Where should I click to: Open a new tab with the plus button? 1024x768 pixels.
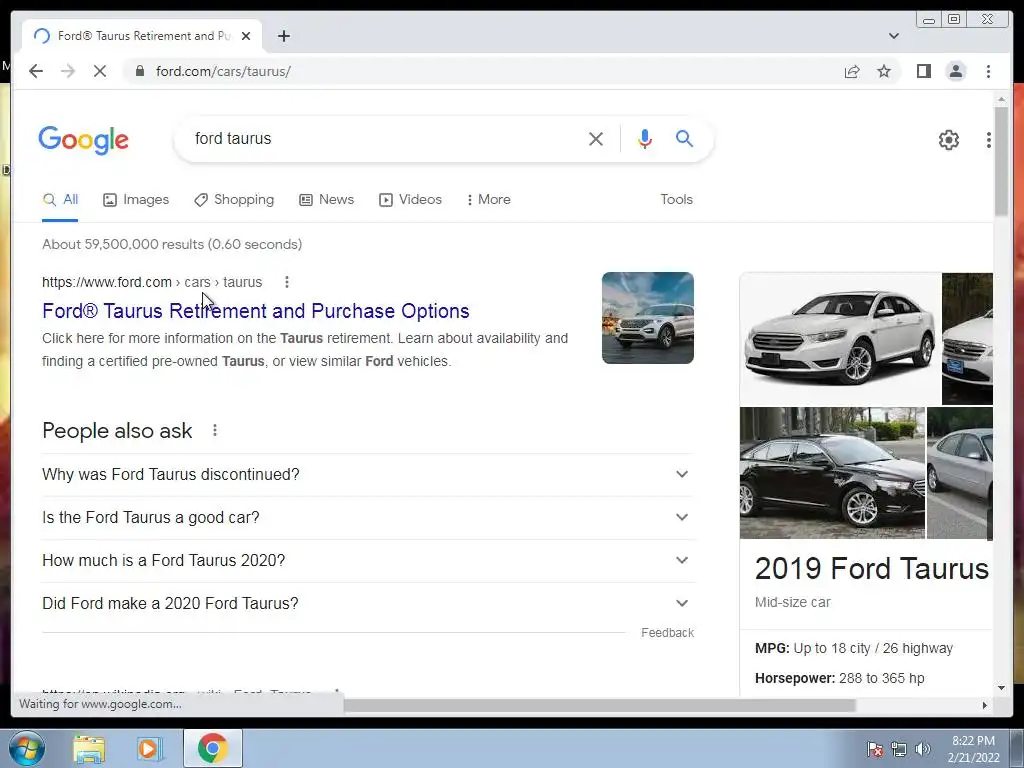coord(283,36)
